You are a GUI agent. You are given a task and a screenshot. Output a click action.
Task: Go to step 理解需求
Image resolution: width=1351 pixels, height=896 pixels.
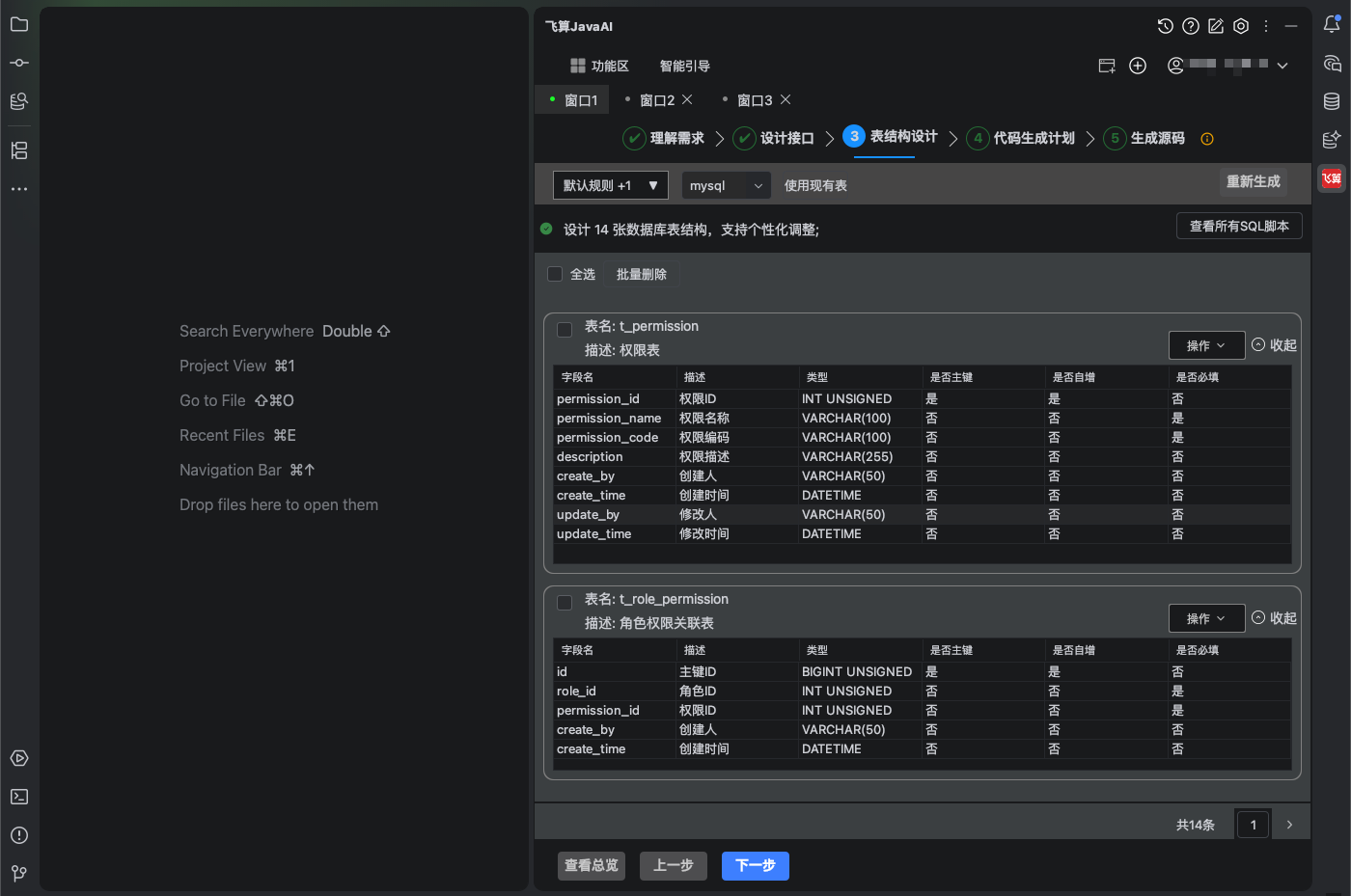coord(664,138)
